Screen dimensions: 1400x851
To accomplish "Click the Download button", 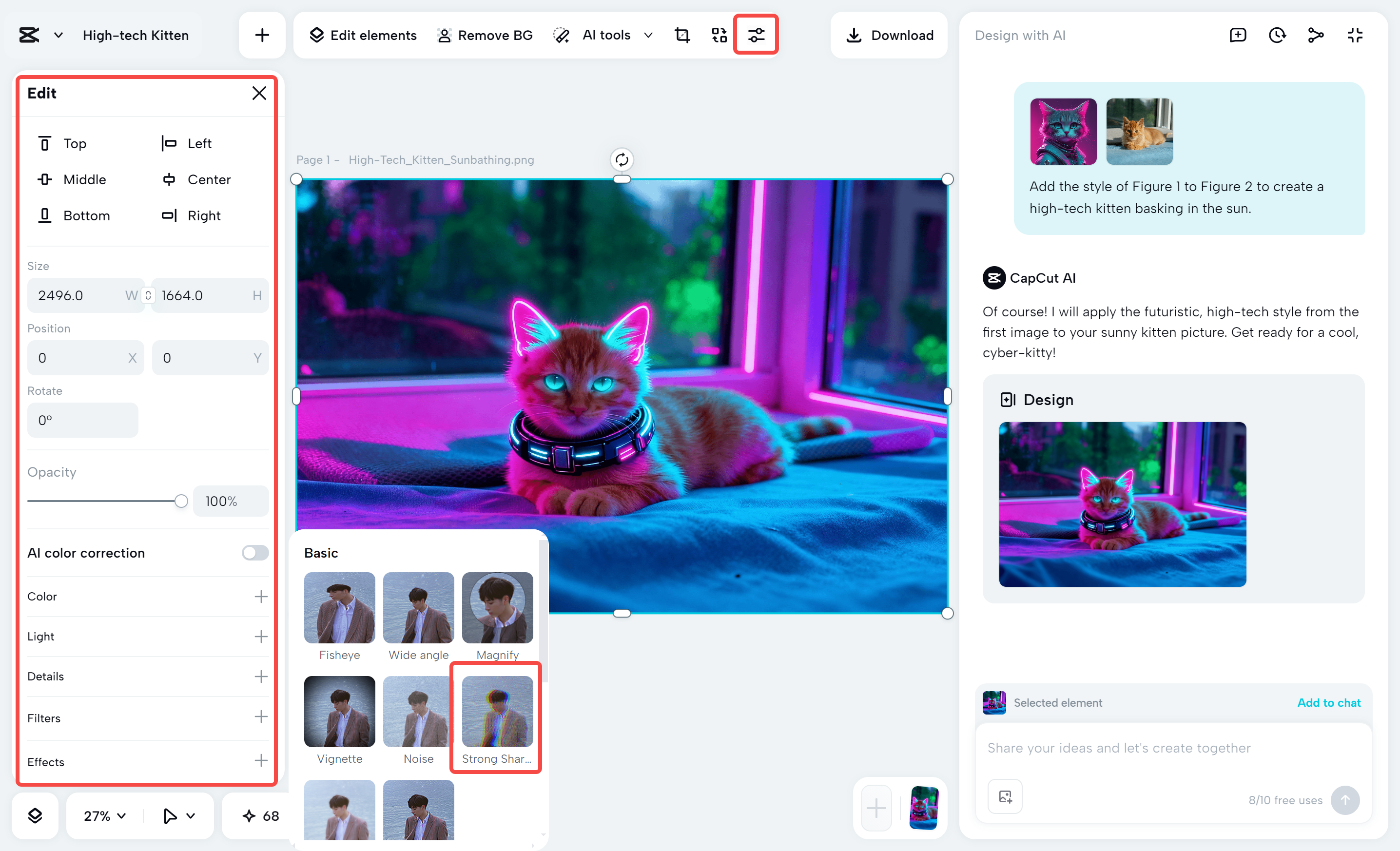I will [889, 35].
